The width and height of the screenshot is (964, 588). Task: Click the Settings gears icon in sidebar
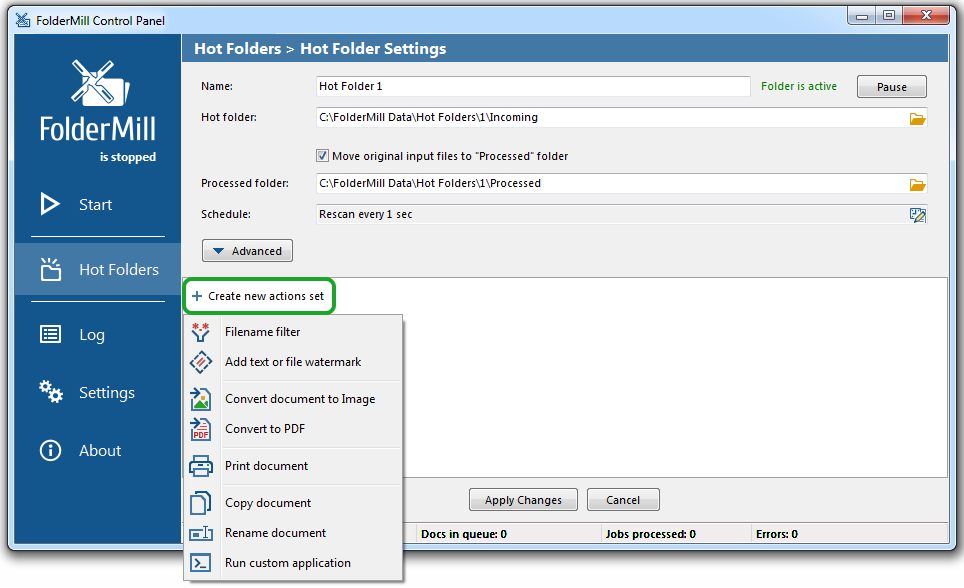pyautogui.click(x=50, y=392)
